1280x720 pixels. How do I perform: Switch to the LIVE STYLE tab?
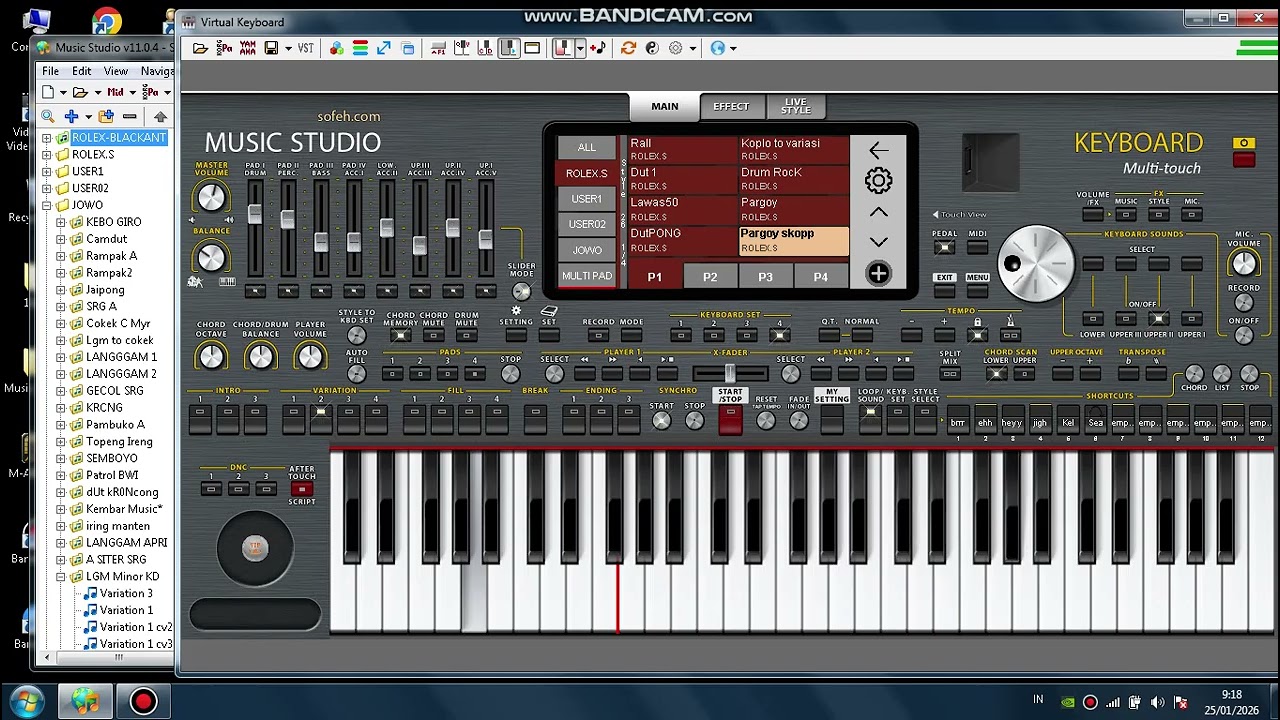796,106
